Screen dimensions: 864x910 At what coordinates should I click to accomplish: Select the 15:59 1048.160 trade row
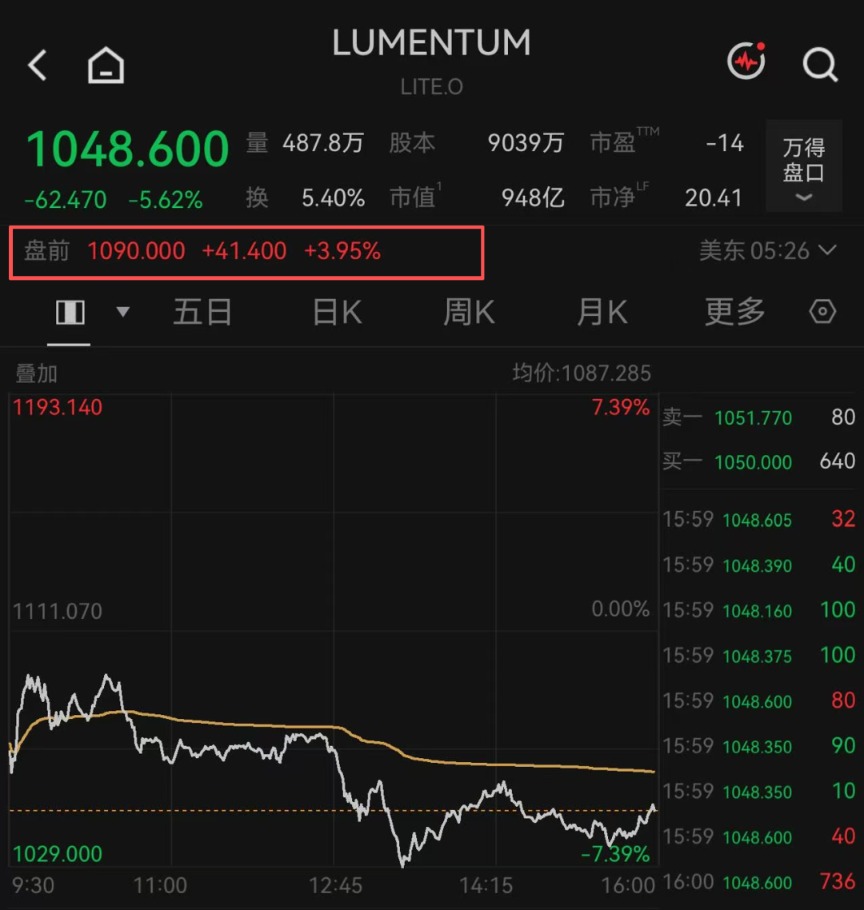click(x=759, y=610)
